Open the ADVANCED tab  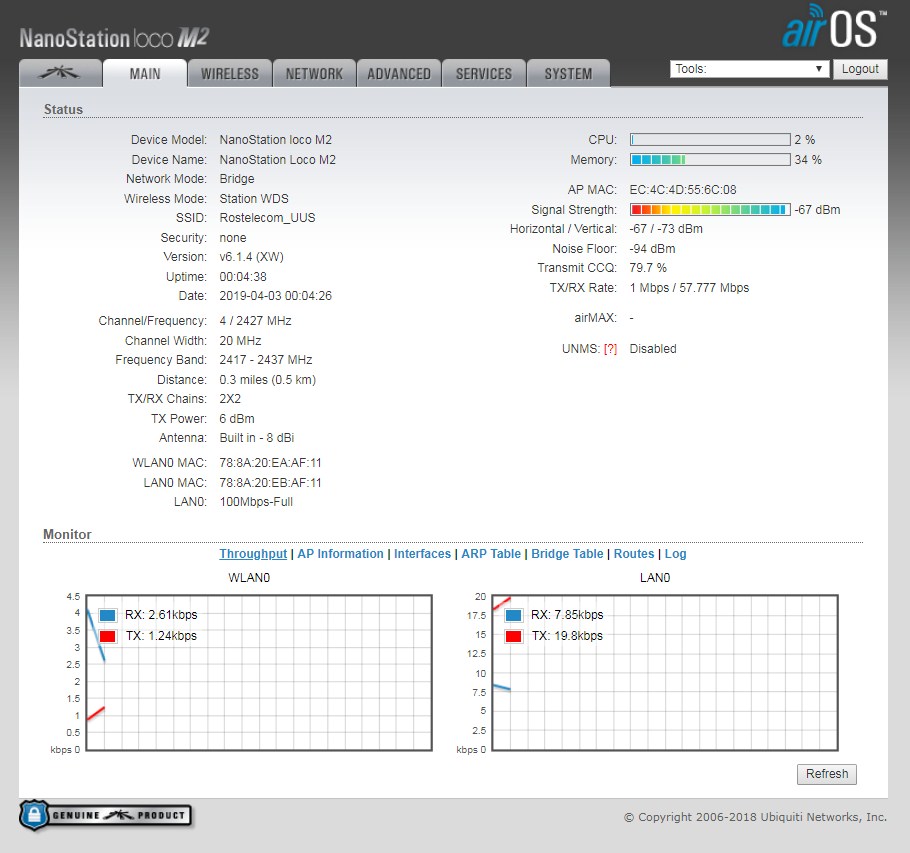399,73
